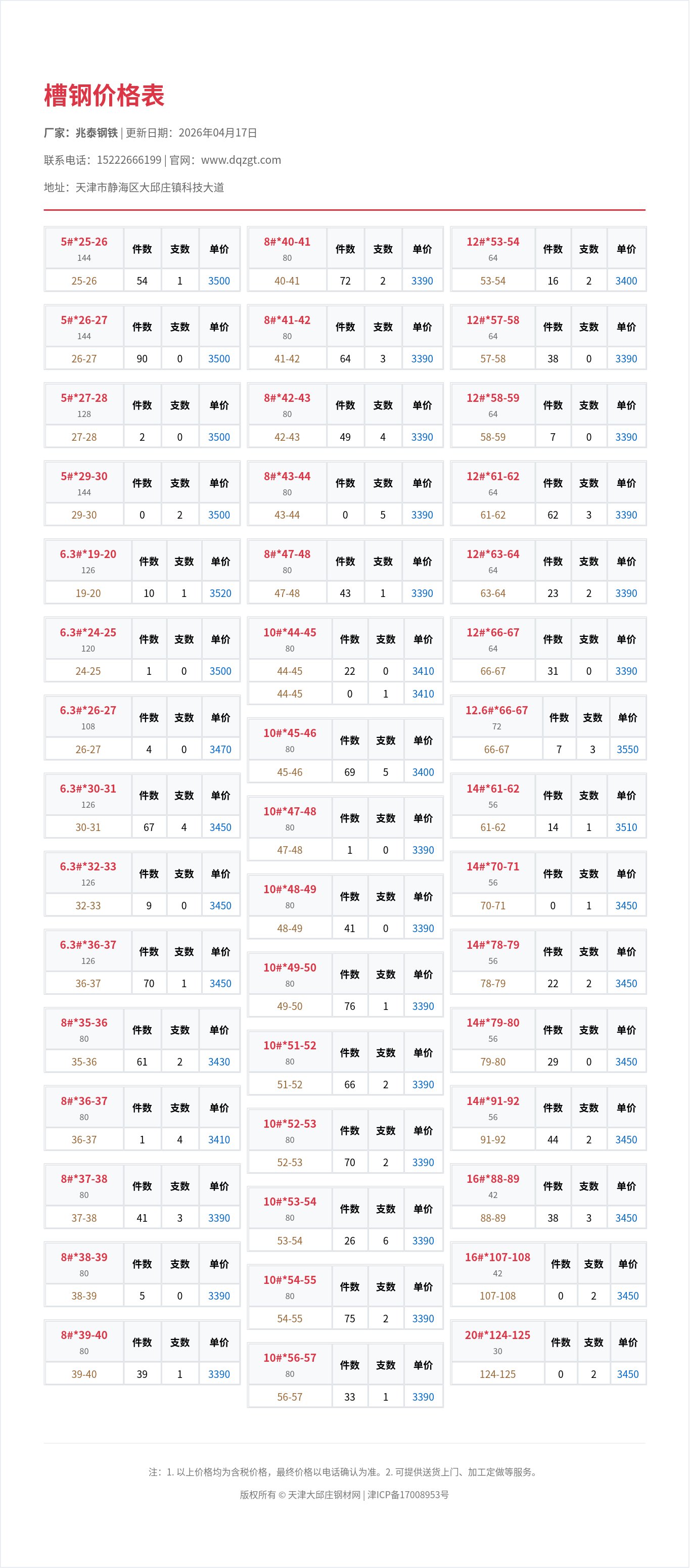Click the 16#*107-108 table header
The height and width of the screenshot is (1568, 690).
point(498,1257)
